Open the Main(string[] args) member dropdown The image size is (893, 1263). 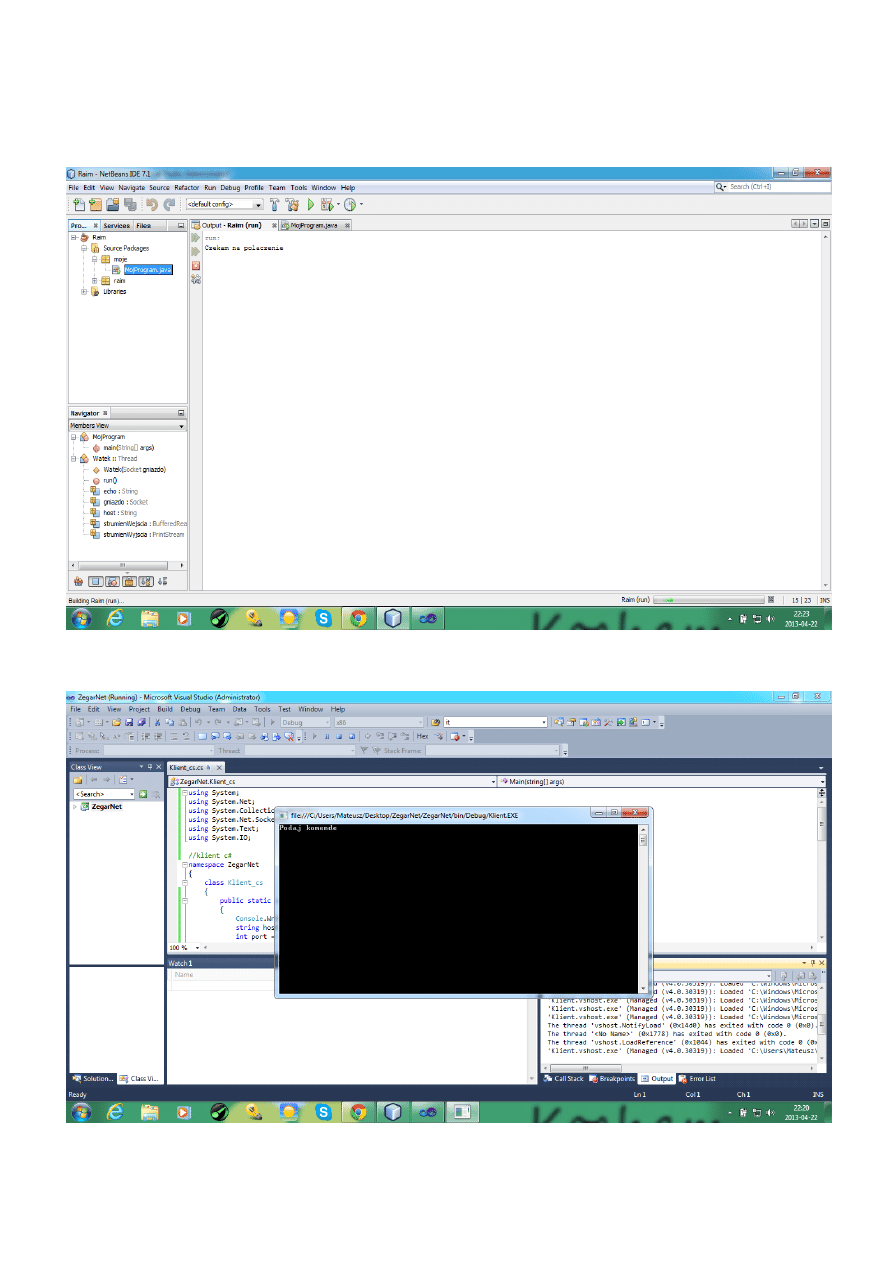pyautogui.click(x=661, y=780)
